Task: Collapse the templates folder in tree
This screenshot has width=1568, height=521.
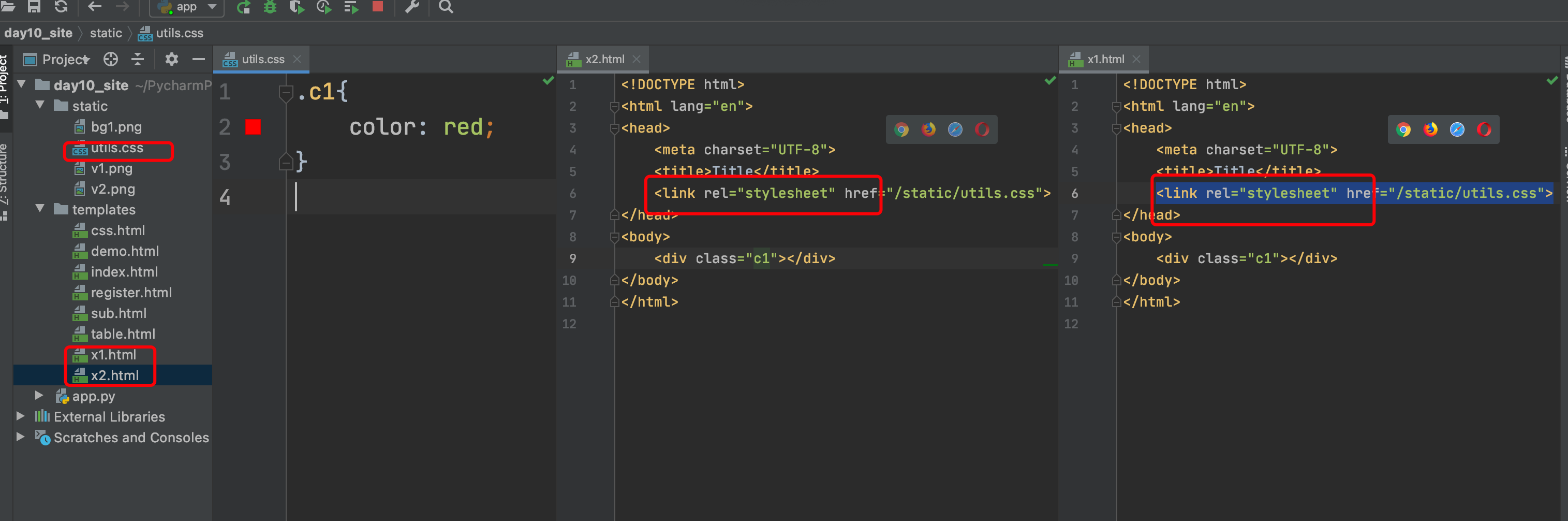Action: tap(40, 208)
